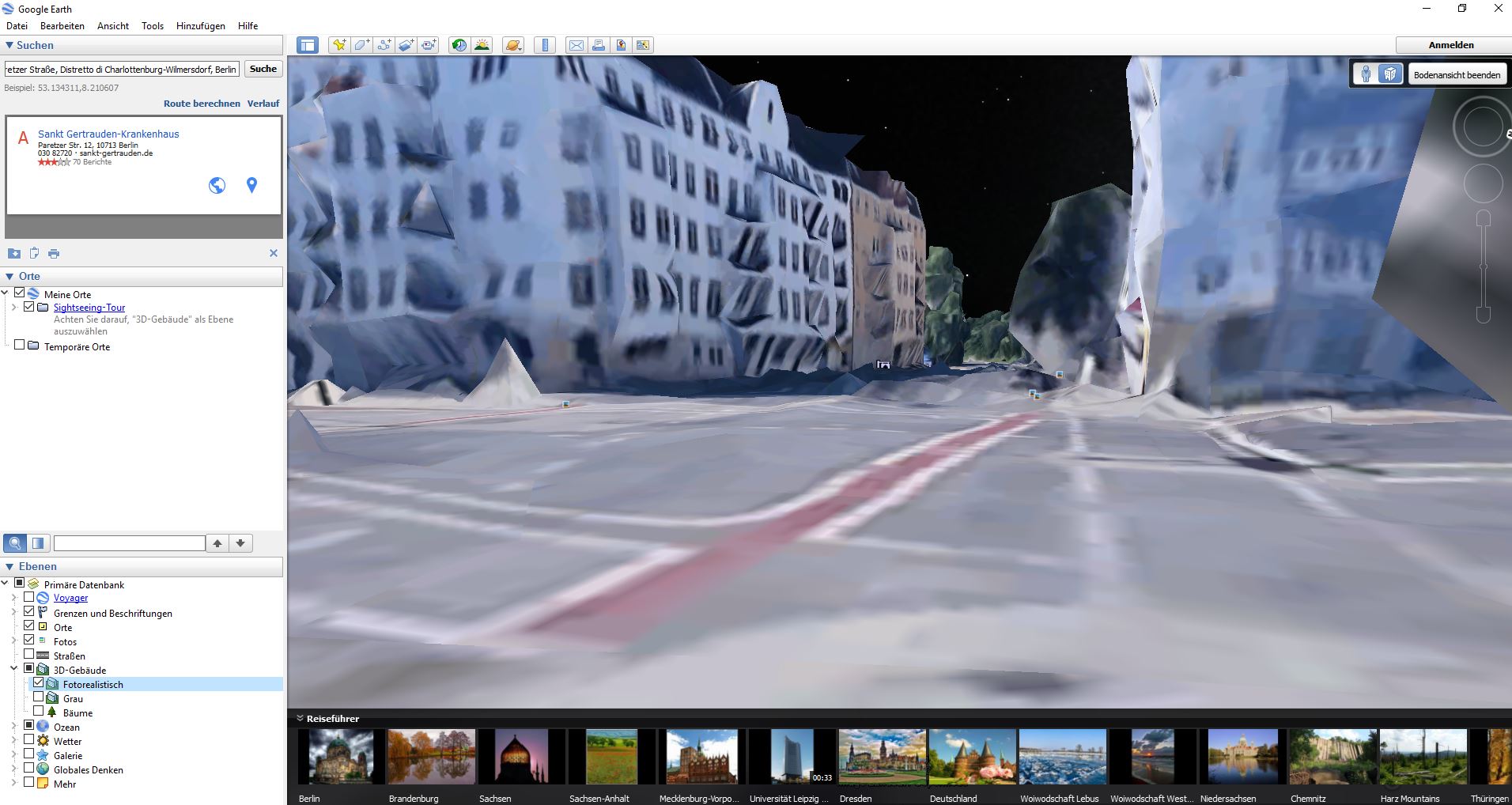The height and width of the screenshot is (805, 1512).
Task: Open the Hinzufügen menu
Action: tap(201, 26)
